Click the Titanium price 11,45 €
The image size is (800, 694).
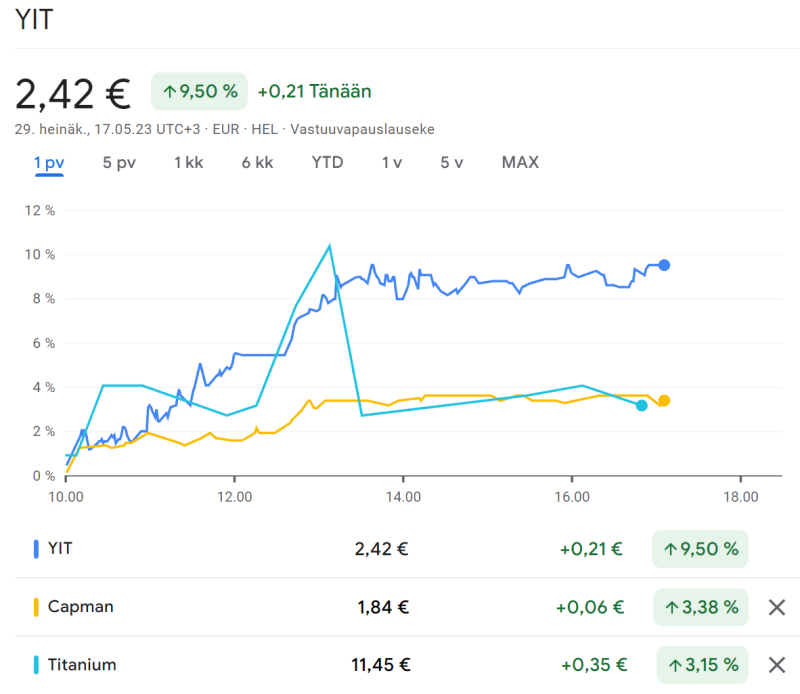(x=381, y=665)
